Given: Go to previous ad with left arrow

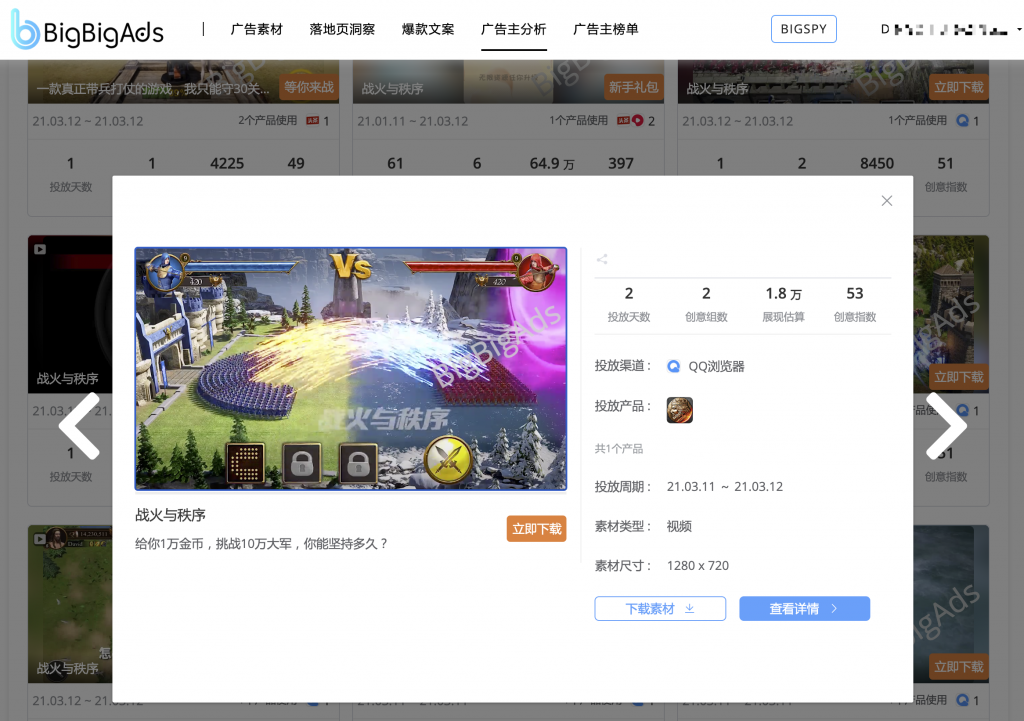Looking at the screenshot, I should pos(79,426).
